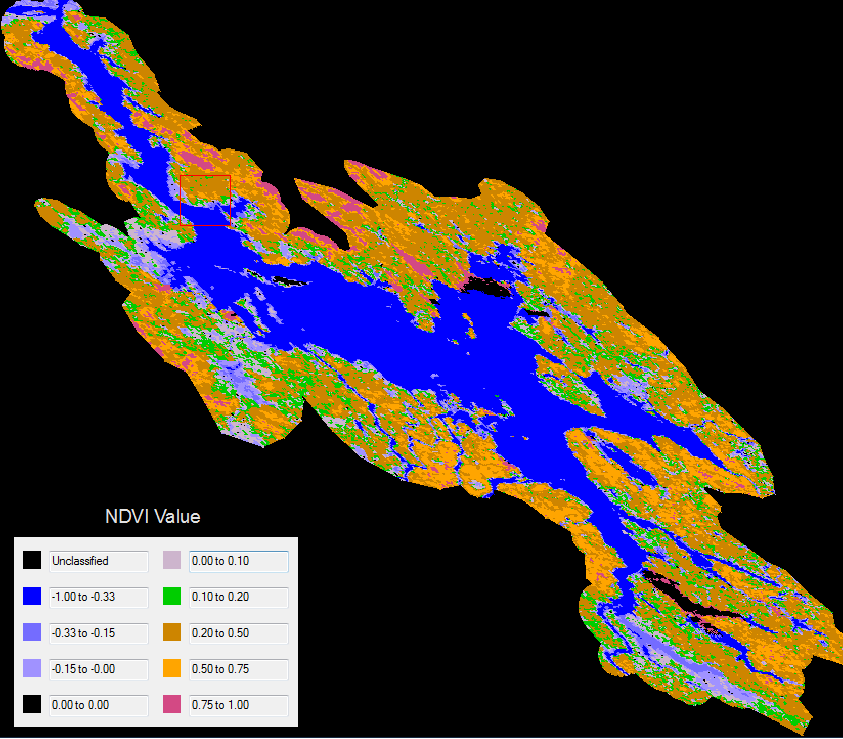Click the 0.75 to 1.00 label field
This screenshot has width=843, height=739.
pos(239,705)
